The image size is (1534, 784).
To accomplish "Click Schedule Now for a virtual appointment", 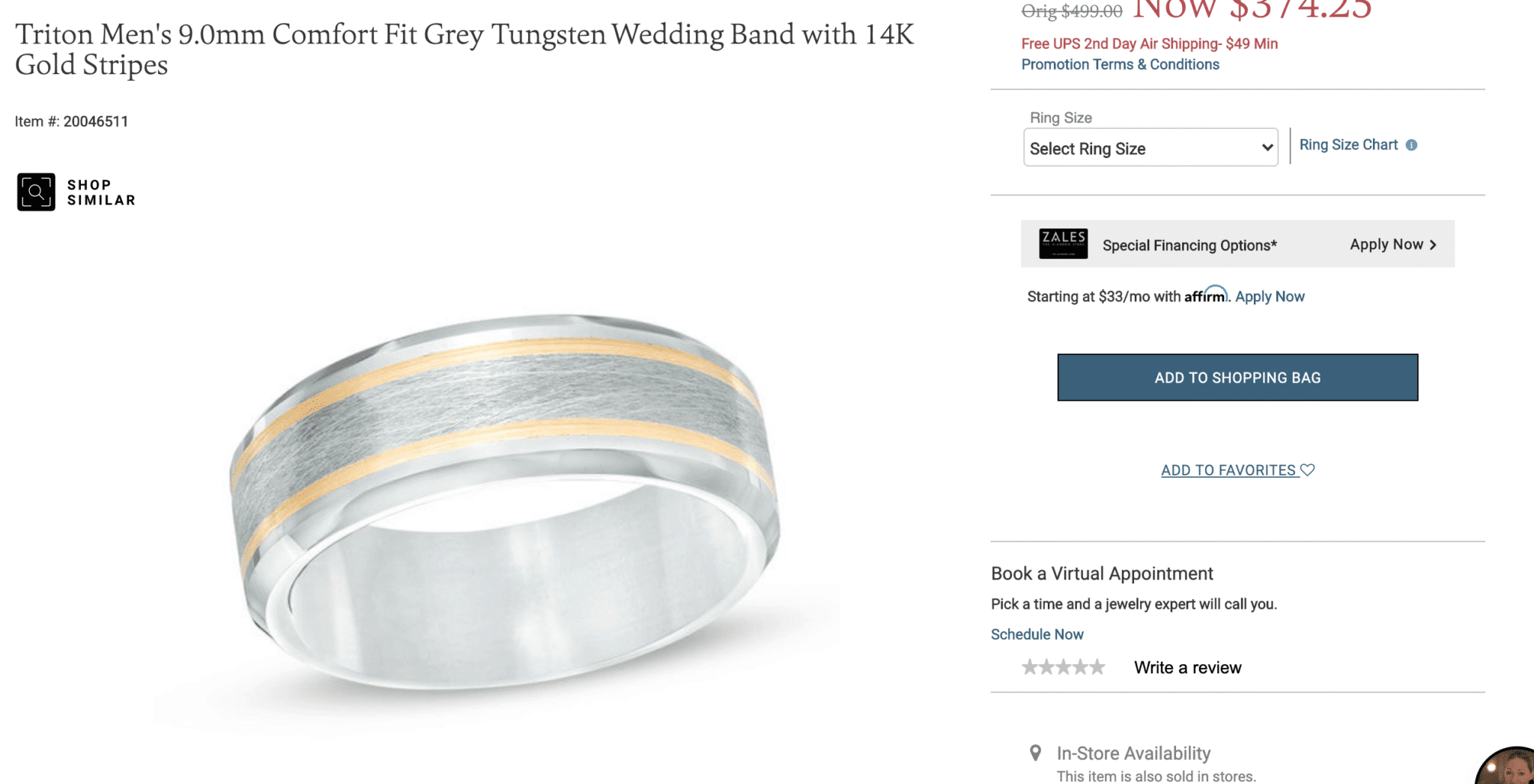I will tap(1037, 634).
